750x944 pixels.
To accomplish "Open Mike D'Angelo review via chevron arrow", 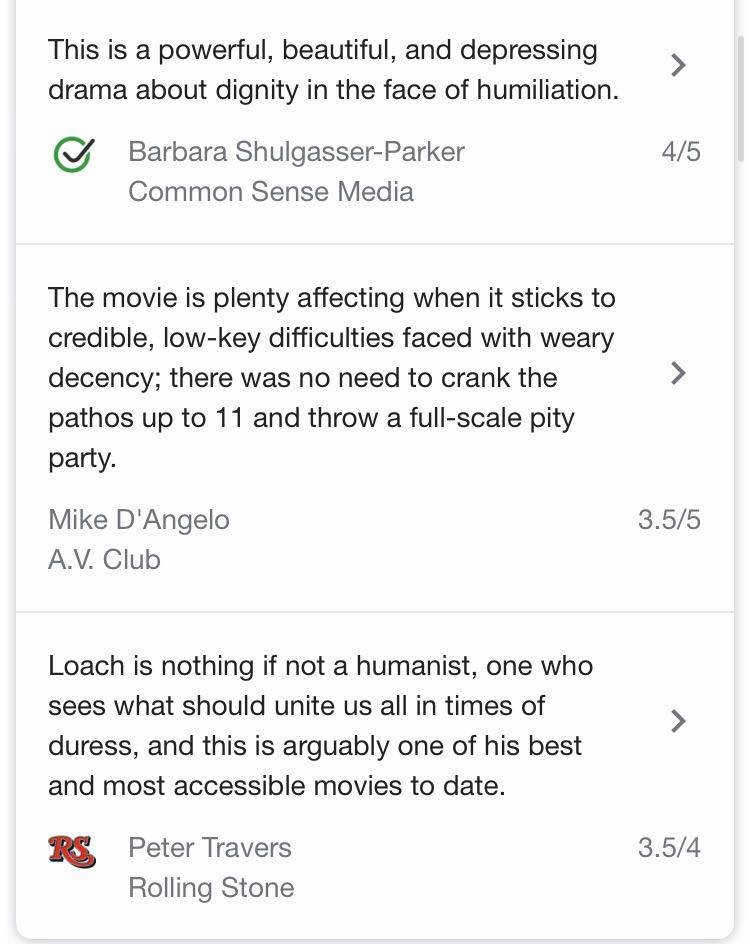I will click(678, 373).
